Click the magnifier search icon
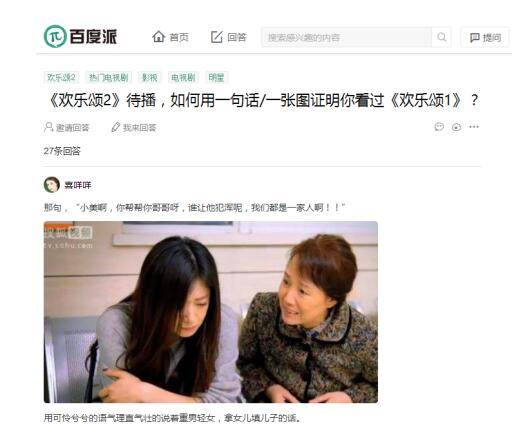Image resolution: width=526 pixels, height=442 pixels. coord(441,37)
